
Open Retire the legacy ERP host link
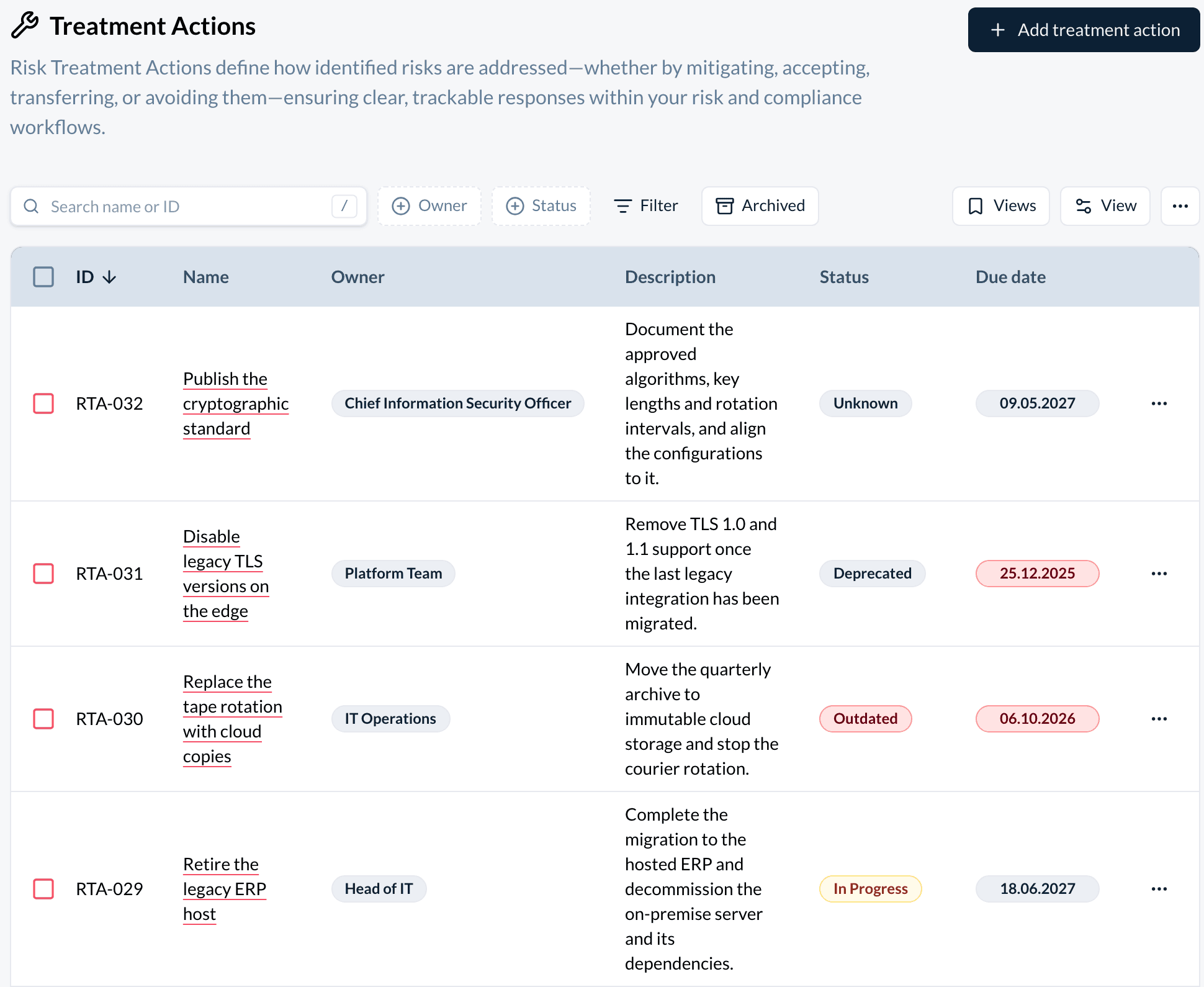tap(225, 889)
